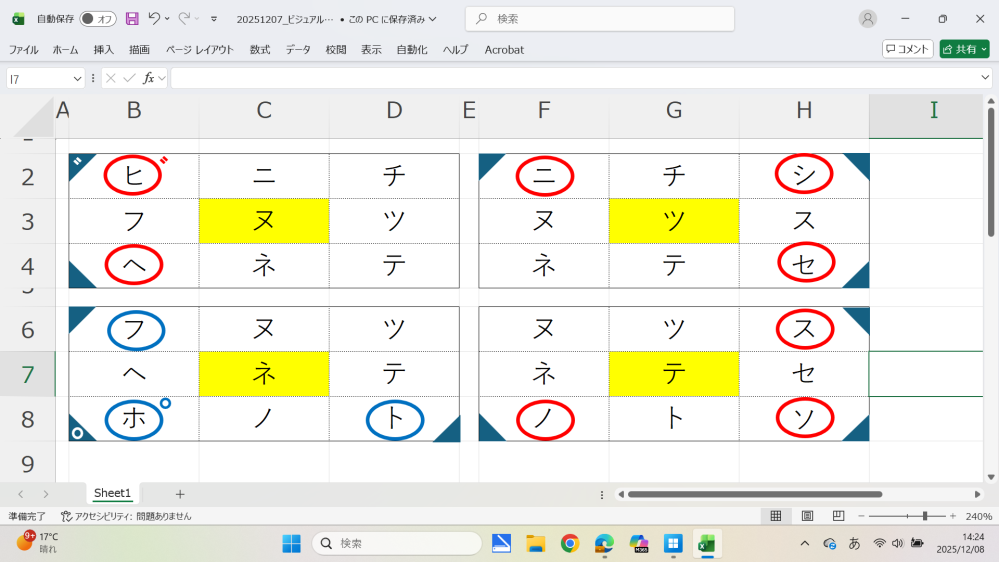
Task: Click the コメント button
Action: [907, 49]
